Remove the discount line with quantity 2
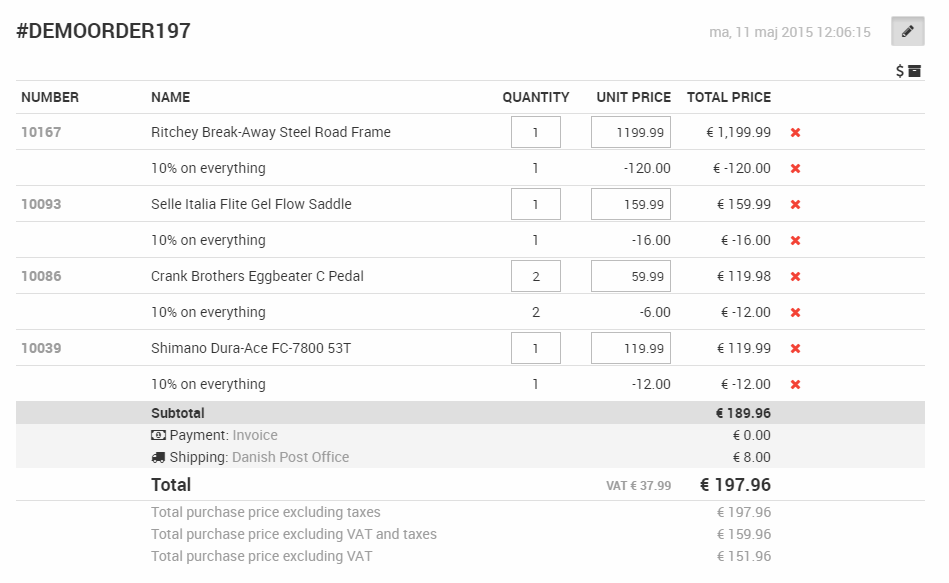Screen dimensions: 949x583 click(x=796, y=312)
